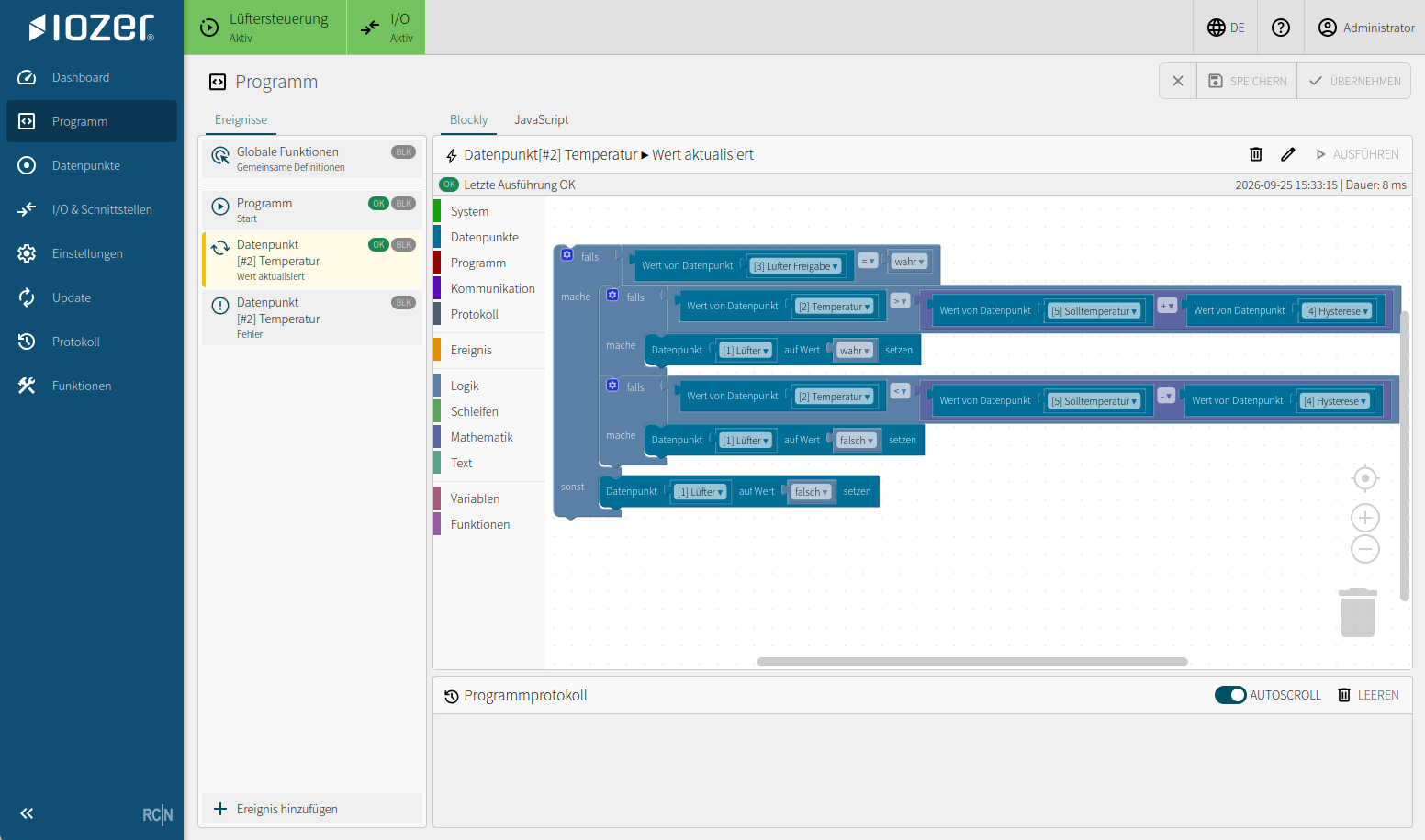Click the SPEICHERN button

point(1247,81)
